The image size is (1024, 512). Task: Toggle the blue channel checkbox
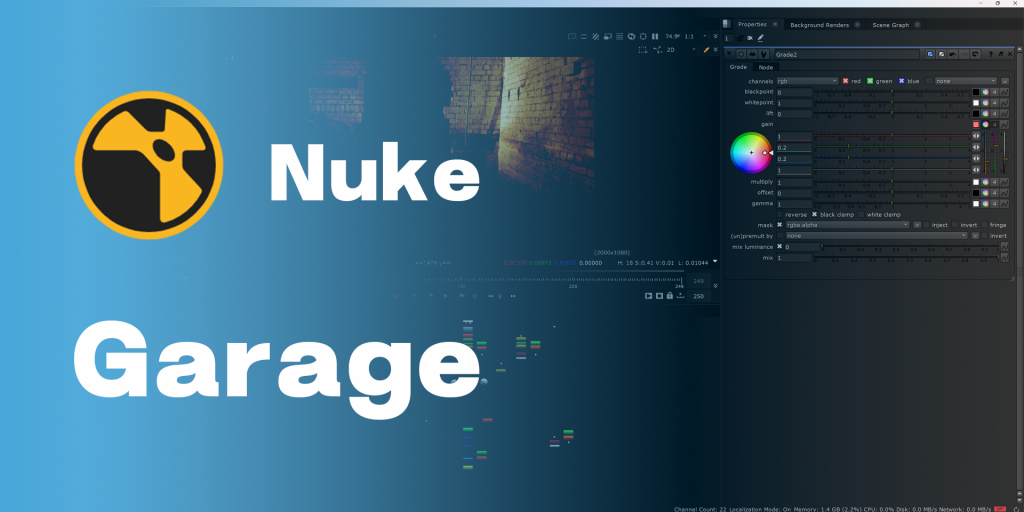click(902, 81)
